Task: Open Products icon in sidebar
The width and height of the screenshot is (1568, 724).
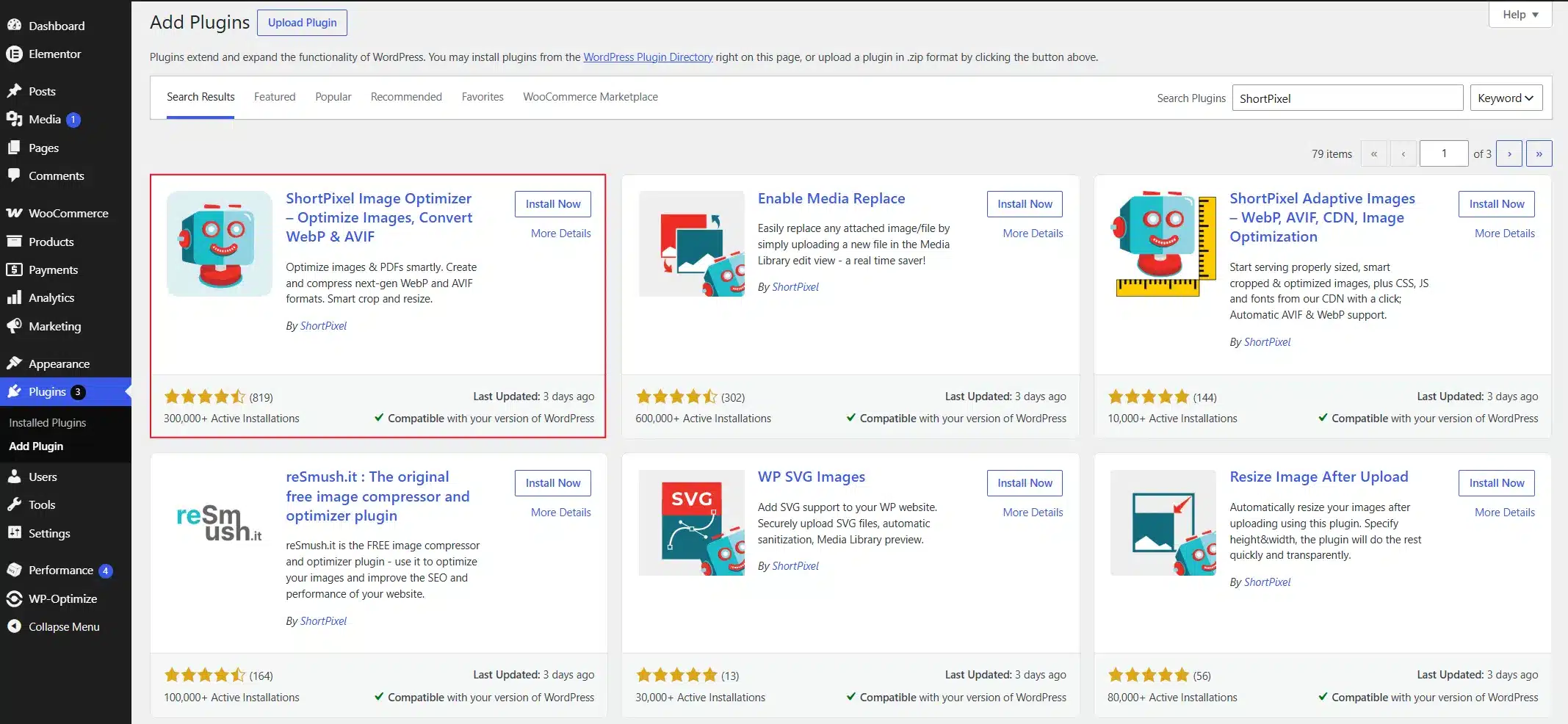Action: coord(14,242)
